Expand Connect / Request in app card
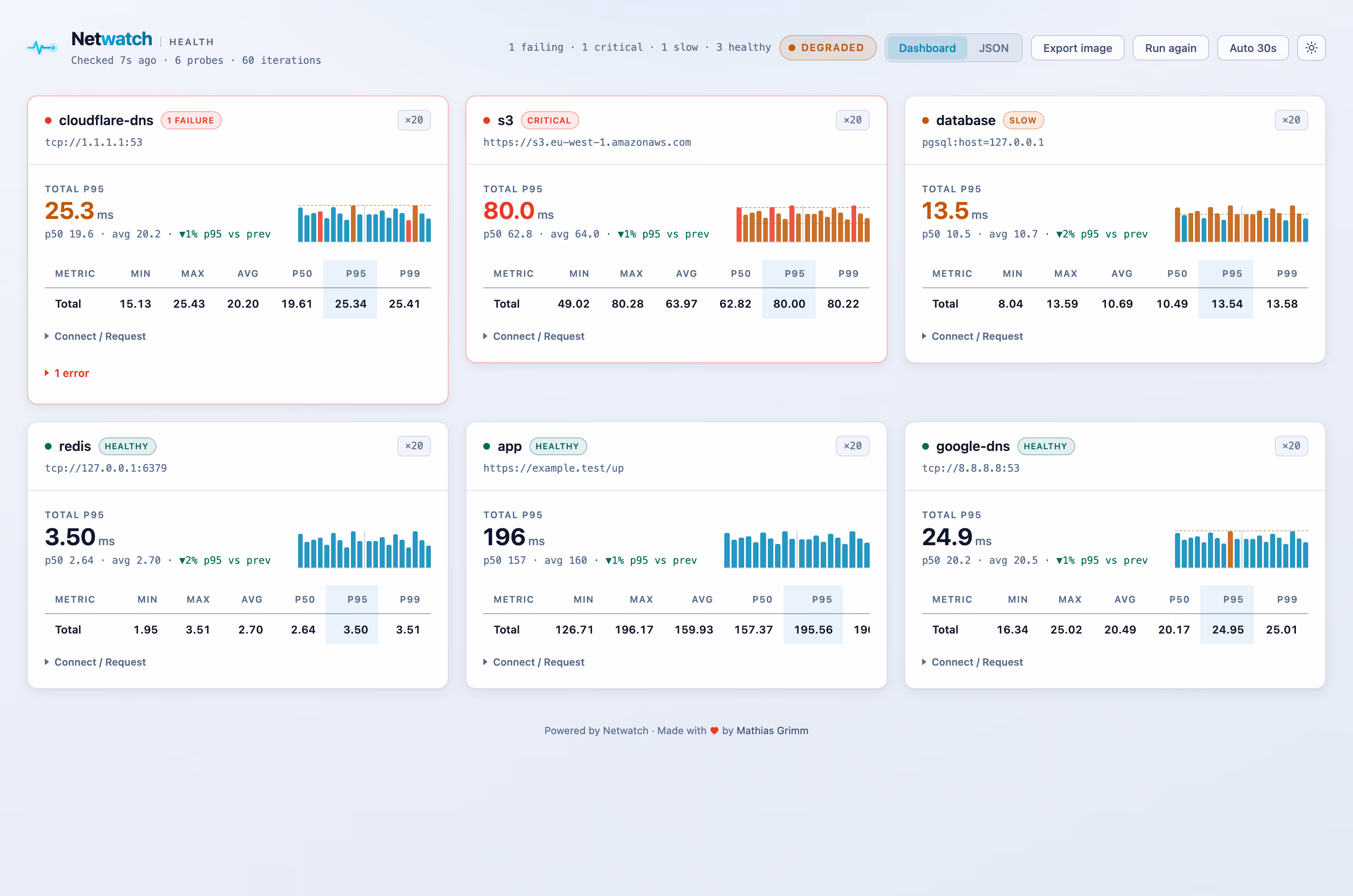Screen dimensions: 1353x896 [x=534, y=662]
